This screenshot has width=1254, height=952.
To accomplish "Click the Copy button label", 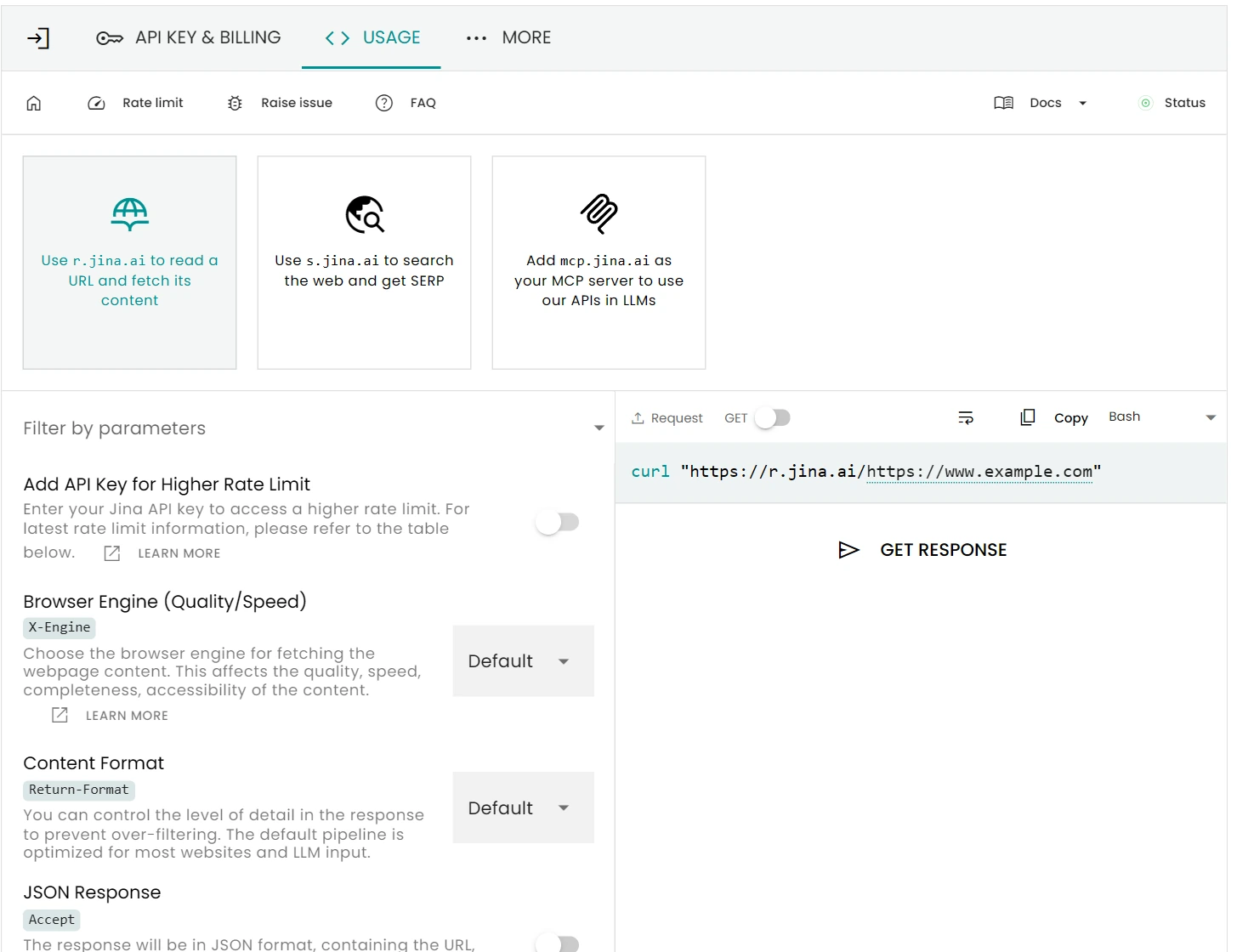I will click(x=1071, y=418).
